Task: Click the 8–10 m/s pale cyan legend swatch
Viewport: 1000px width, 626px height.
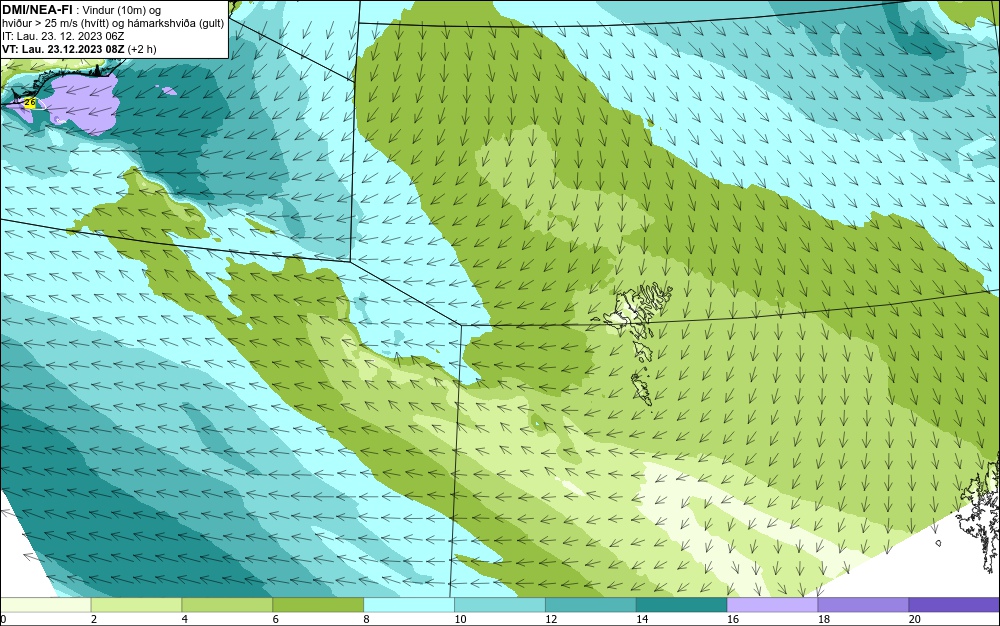Action: [x=409, y=605]
